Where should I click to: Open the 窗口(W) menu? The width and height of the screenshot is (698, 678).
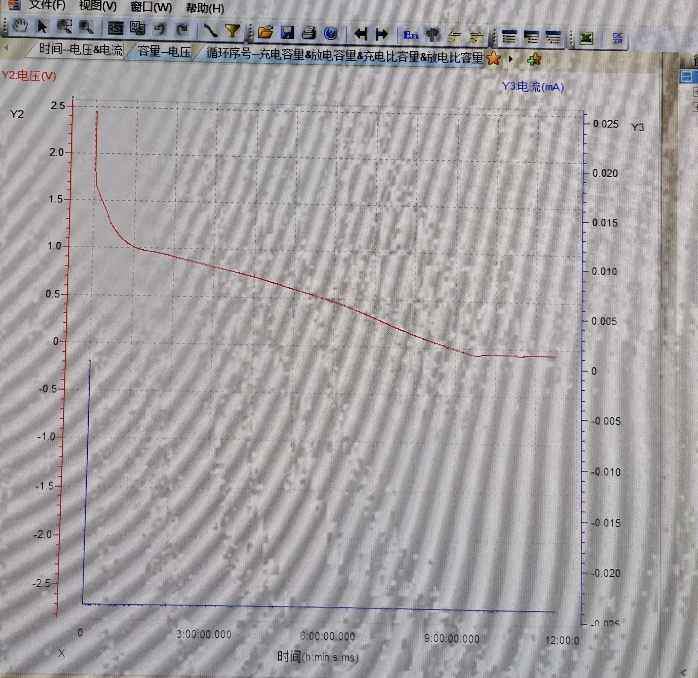[x=151, y=7]
